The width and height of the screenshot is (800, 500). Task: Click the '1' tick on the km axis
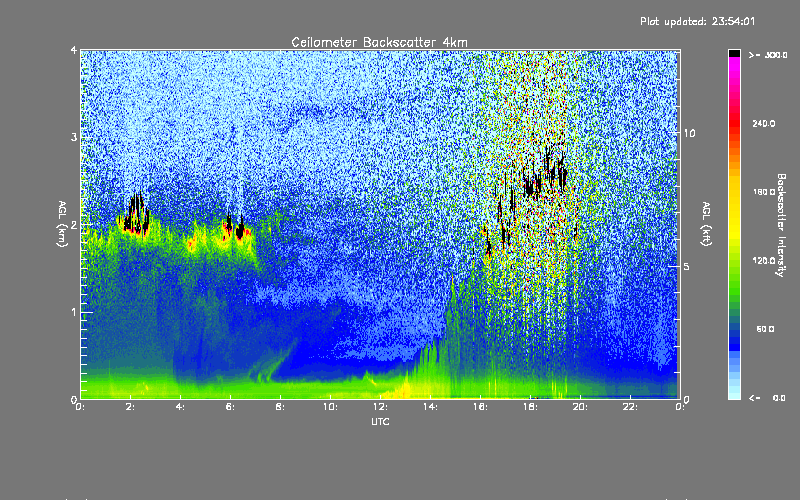click(x=74, y=312)
